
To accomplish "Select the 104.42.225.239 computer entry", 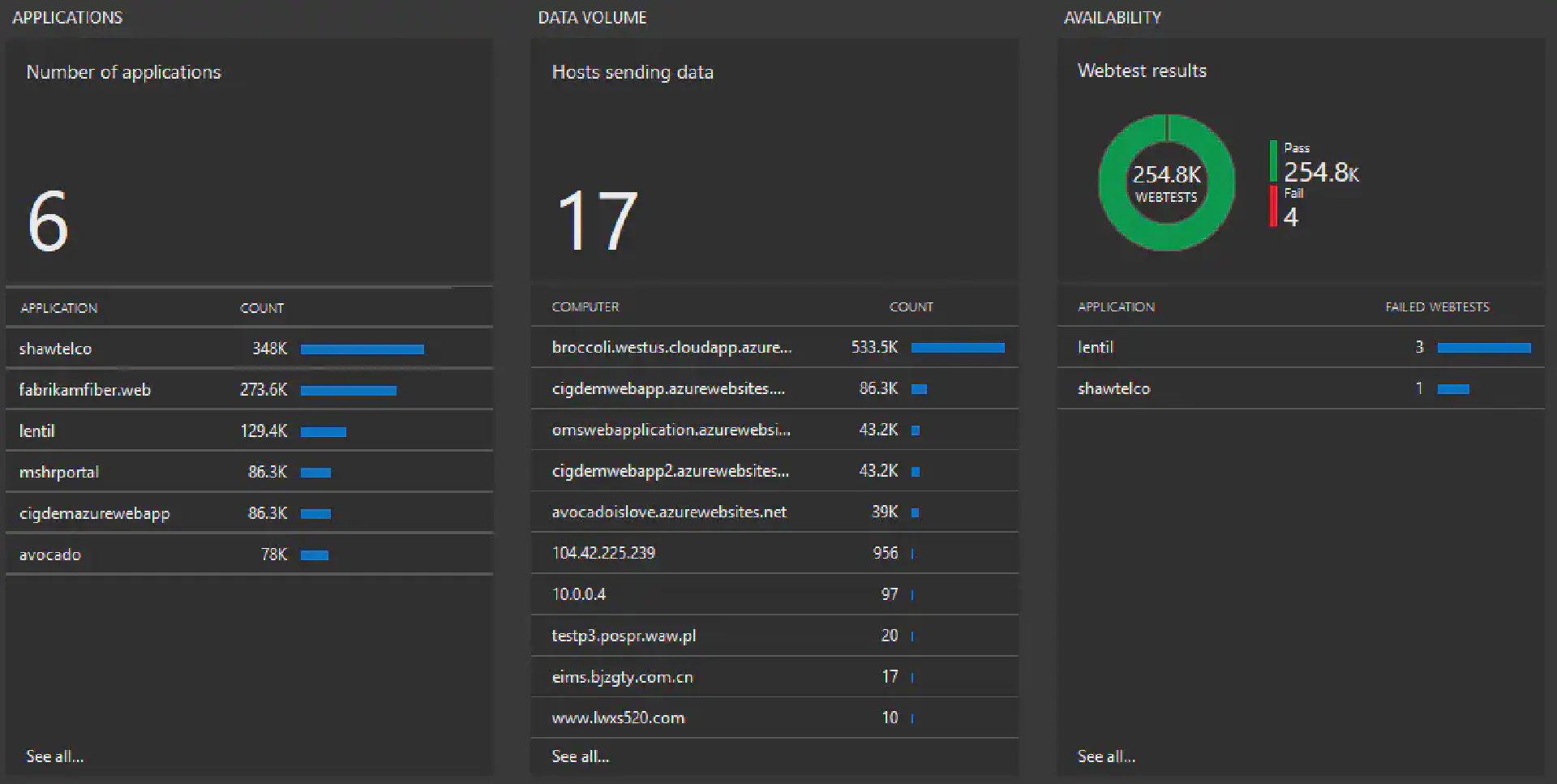I will pos(603,553).
